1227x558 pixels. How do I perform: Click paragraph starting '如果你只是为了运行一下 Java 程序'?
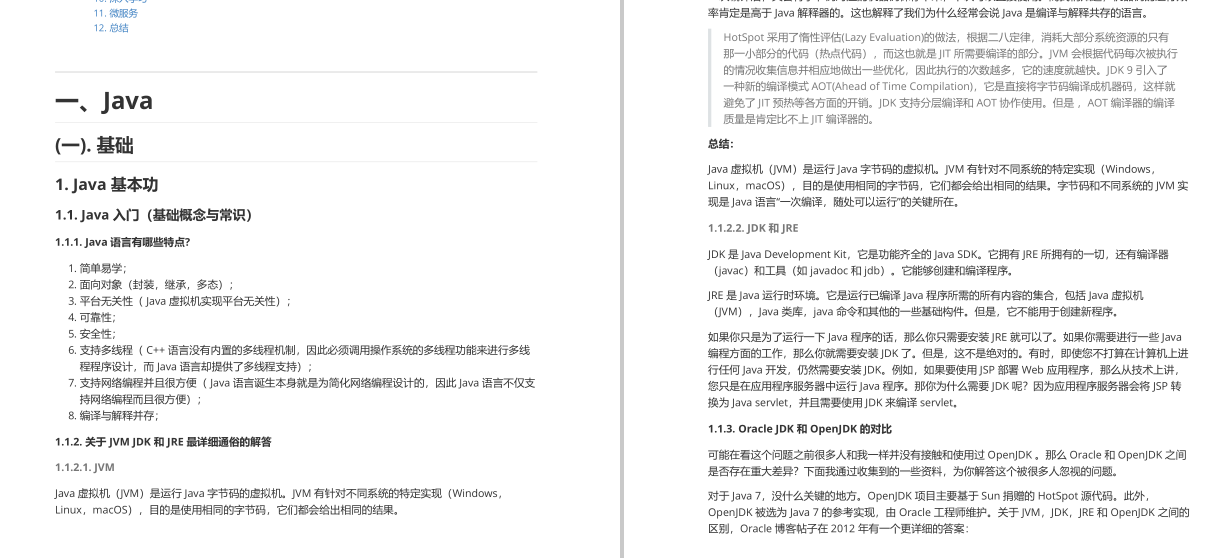947,370
